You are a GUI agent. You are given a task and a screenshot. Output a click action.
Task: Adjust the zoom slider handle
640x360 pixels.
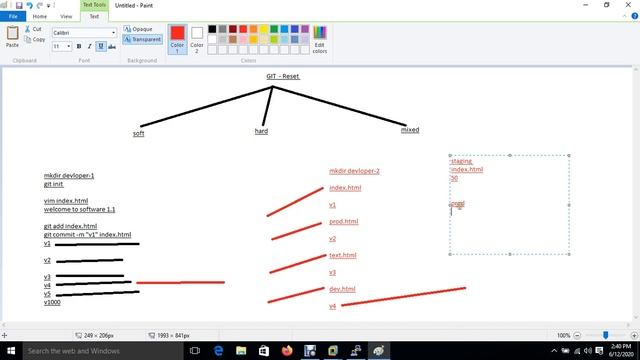click(x=606, y=335)
